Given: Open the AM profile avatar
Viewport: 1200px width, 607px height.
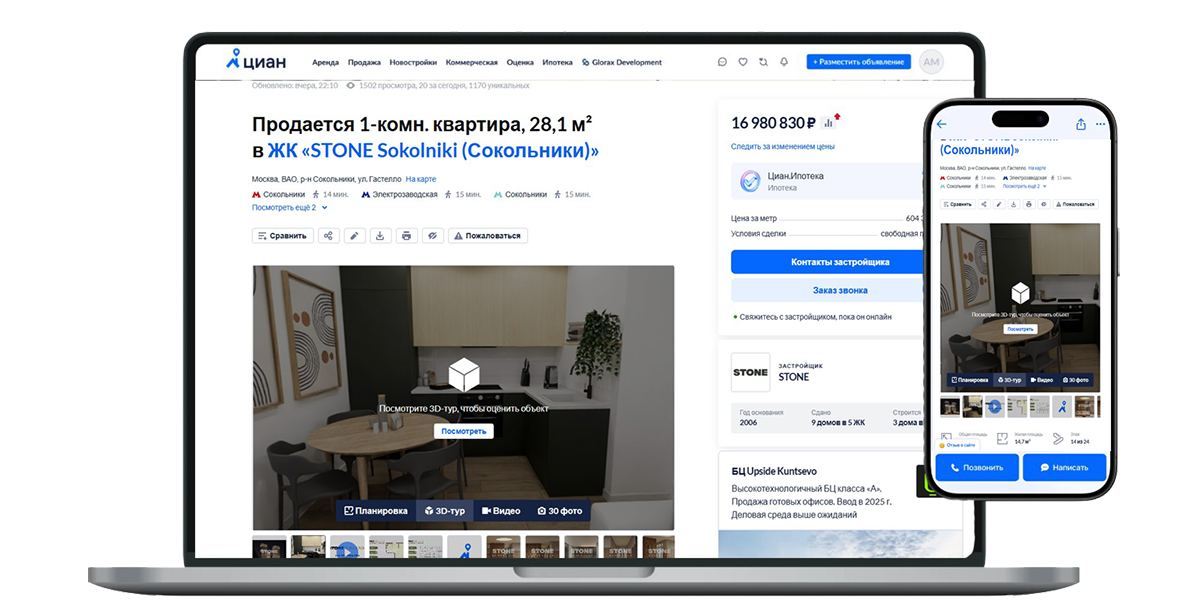Looking at the screenshot, I should tap(931, 62).
